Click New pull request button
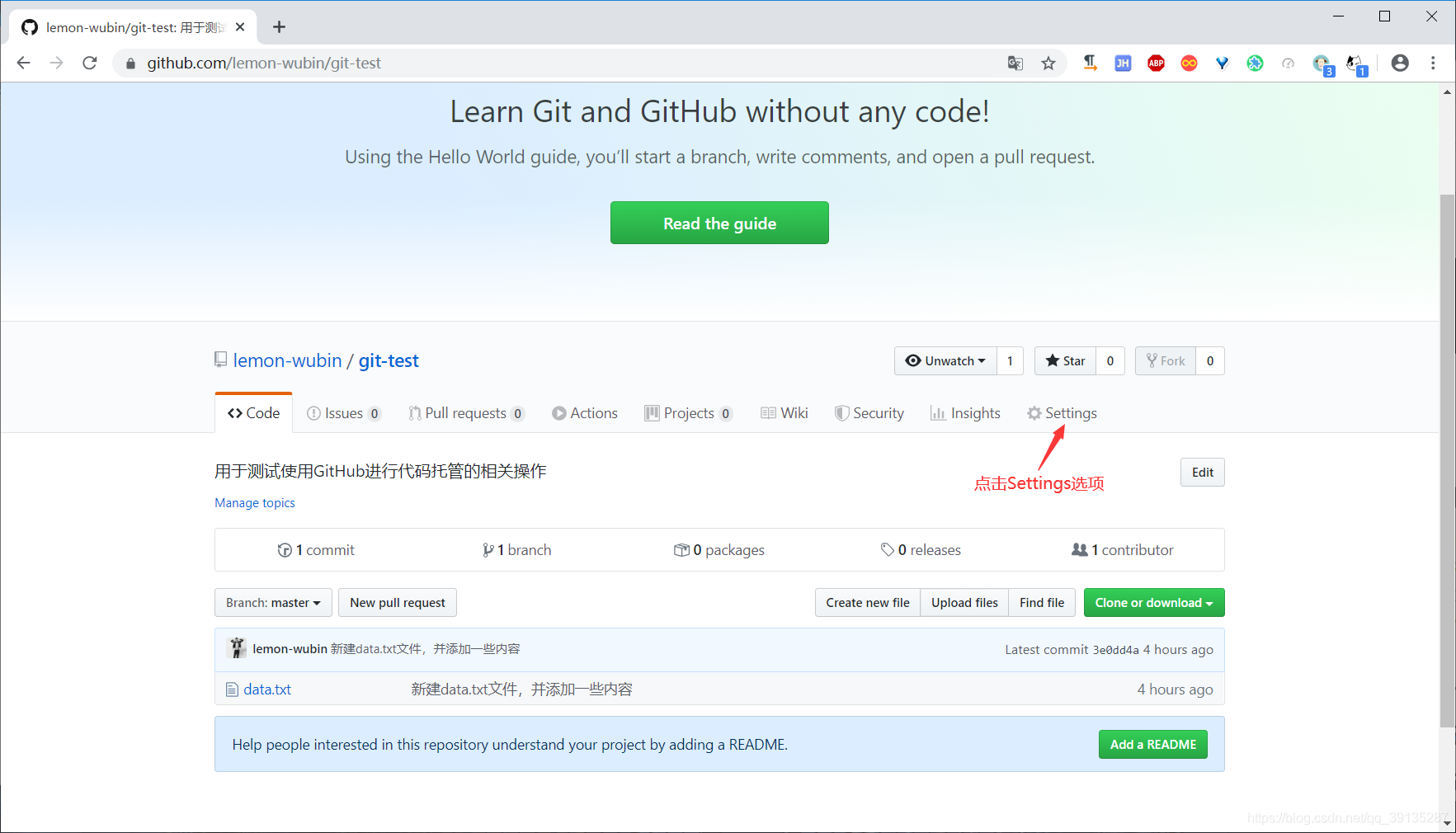 [398, 603]
